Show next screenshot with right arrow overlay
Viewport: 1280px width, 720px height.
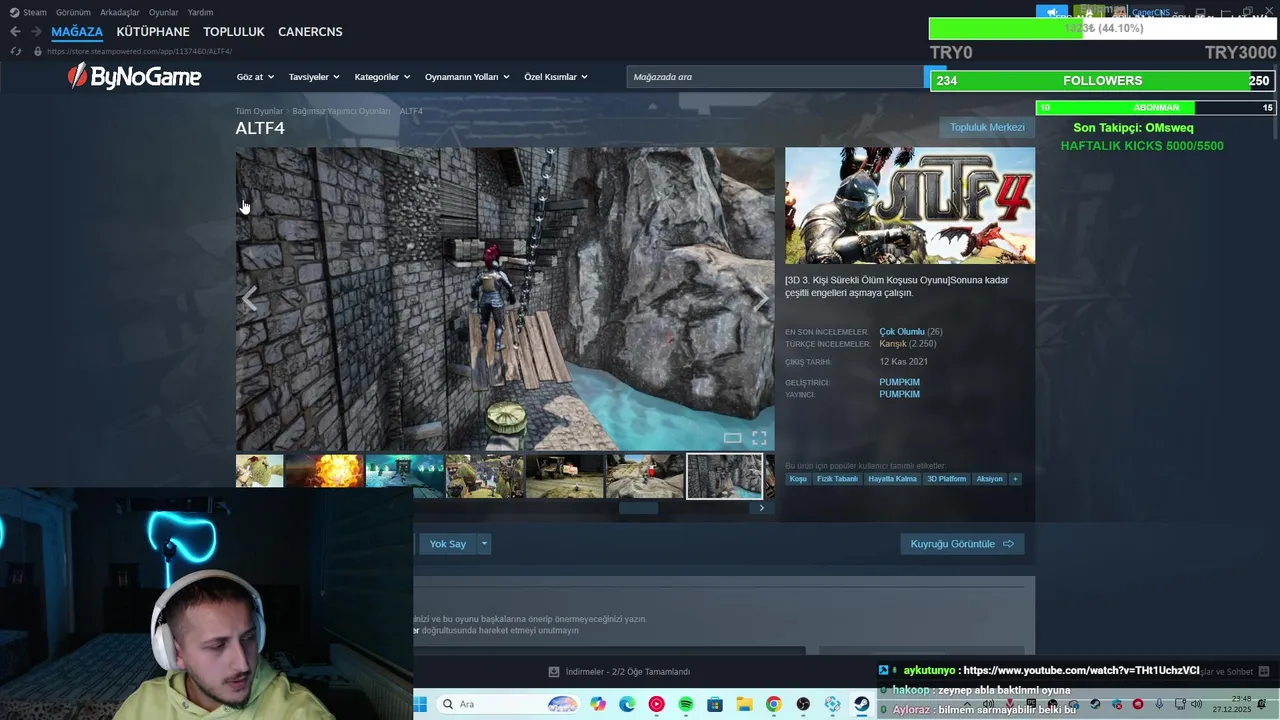[x=761, y=299]
